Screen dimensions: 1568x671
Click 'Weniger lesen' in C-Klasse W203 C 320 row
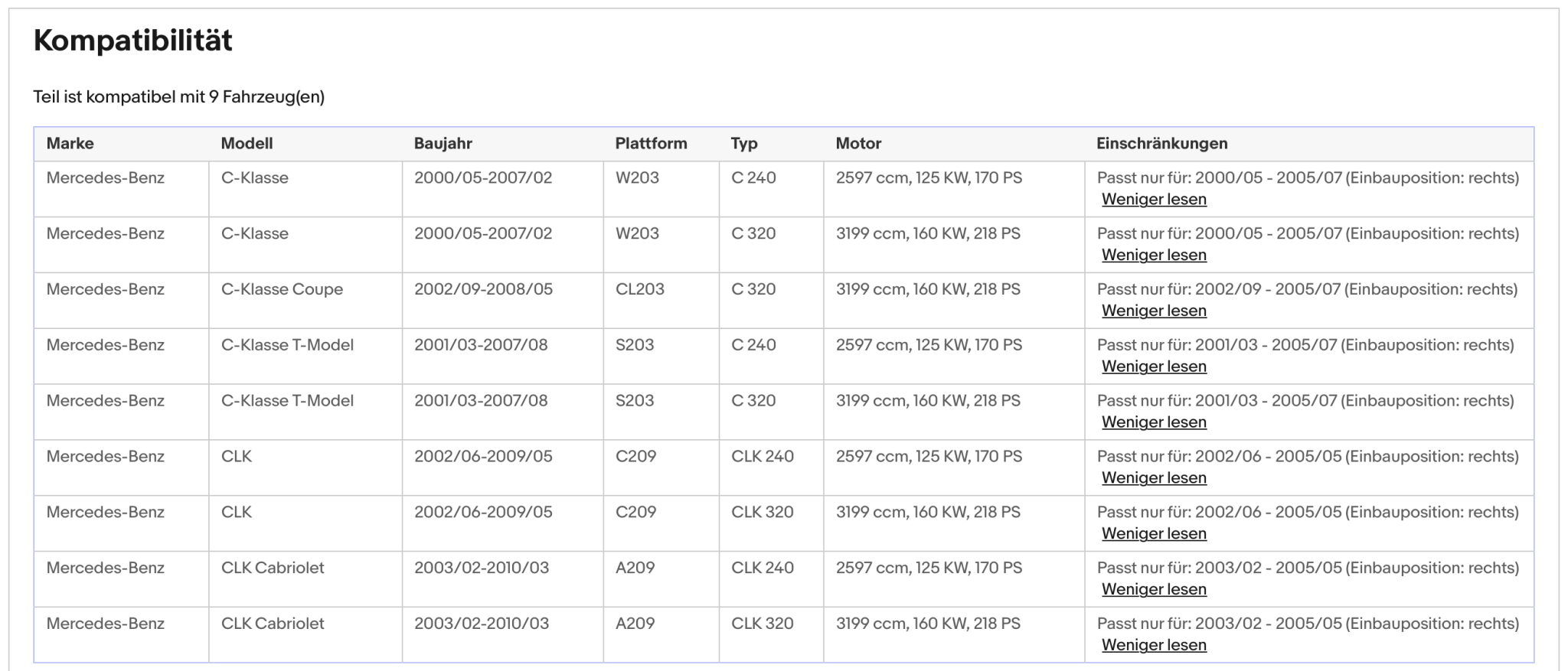(1154, 256)
